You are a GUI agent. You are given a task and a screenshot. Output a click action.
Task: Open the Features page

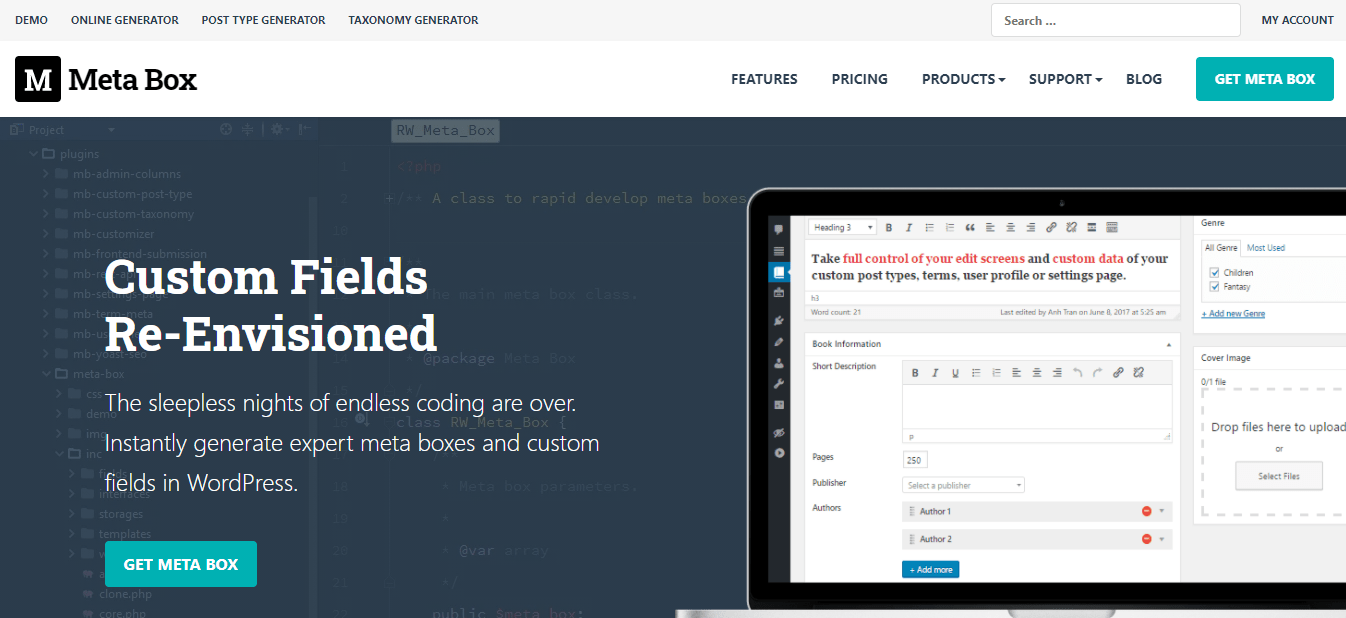[x=764, y=79]
